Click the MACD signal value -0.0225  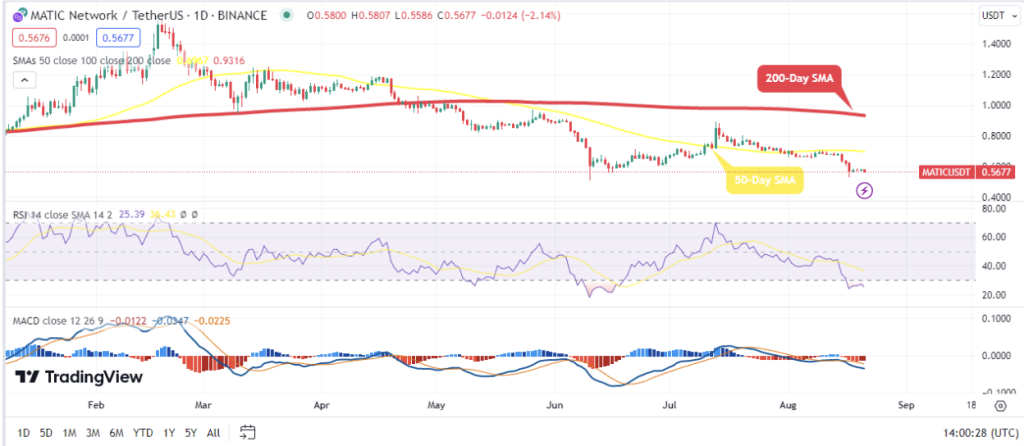tap(214, 321)
